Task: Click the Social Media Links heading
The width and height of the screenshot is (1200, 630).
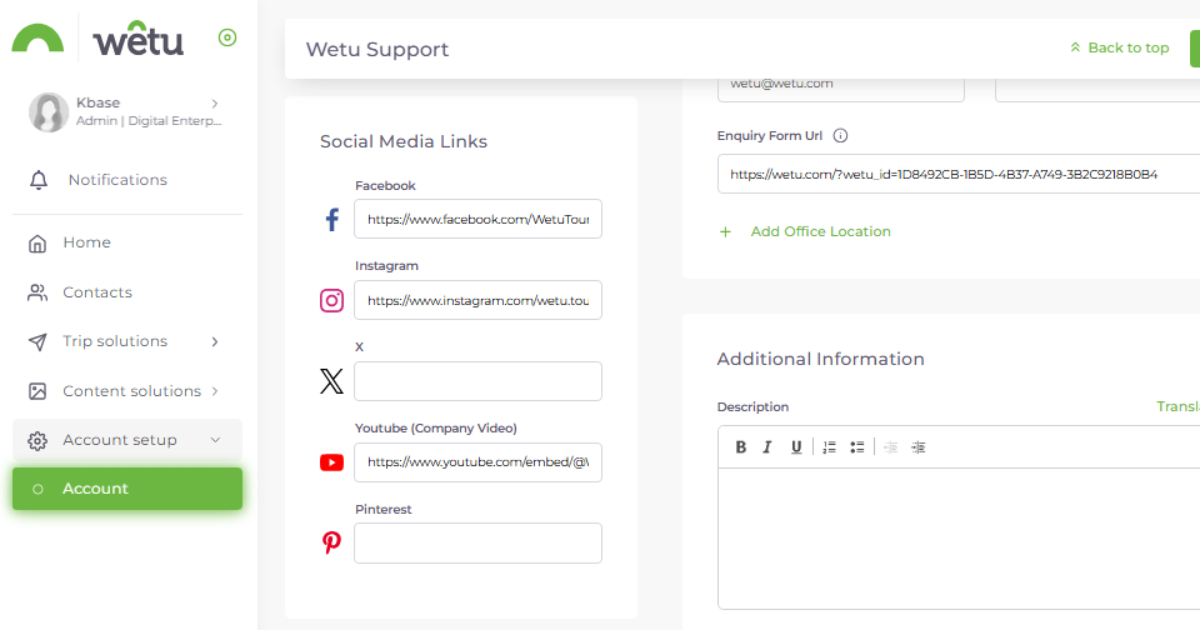Action: point(404,142)
